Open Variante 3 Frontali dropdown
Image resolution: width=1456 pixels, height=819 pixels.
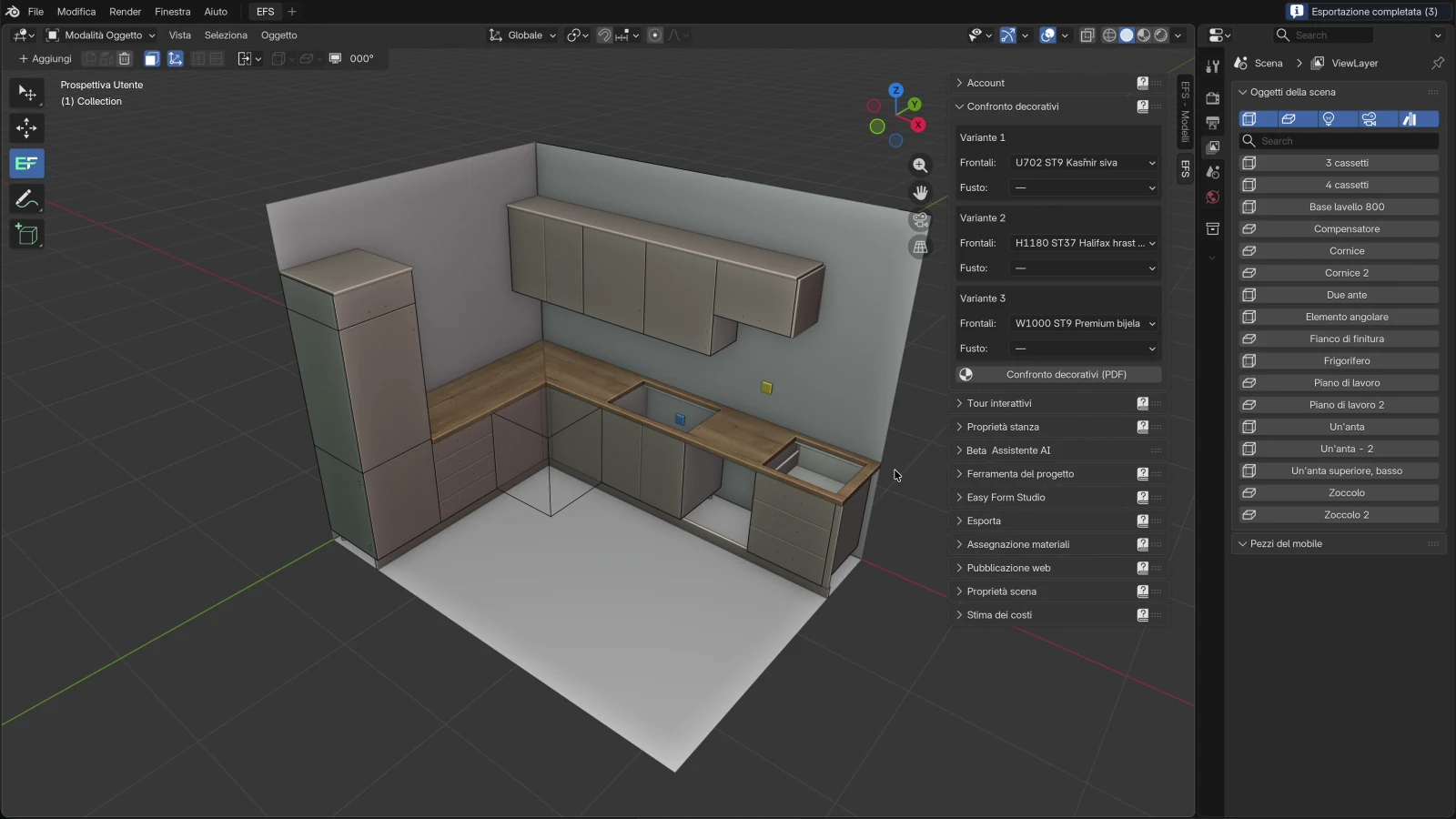point(1085,324)
